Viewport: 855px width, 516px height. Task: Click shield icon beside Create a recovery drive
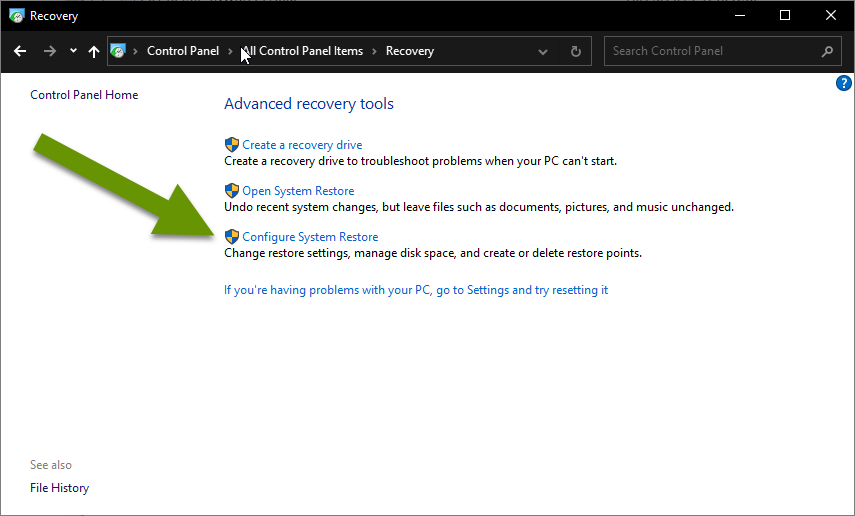232,145
